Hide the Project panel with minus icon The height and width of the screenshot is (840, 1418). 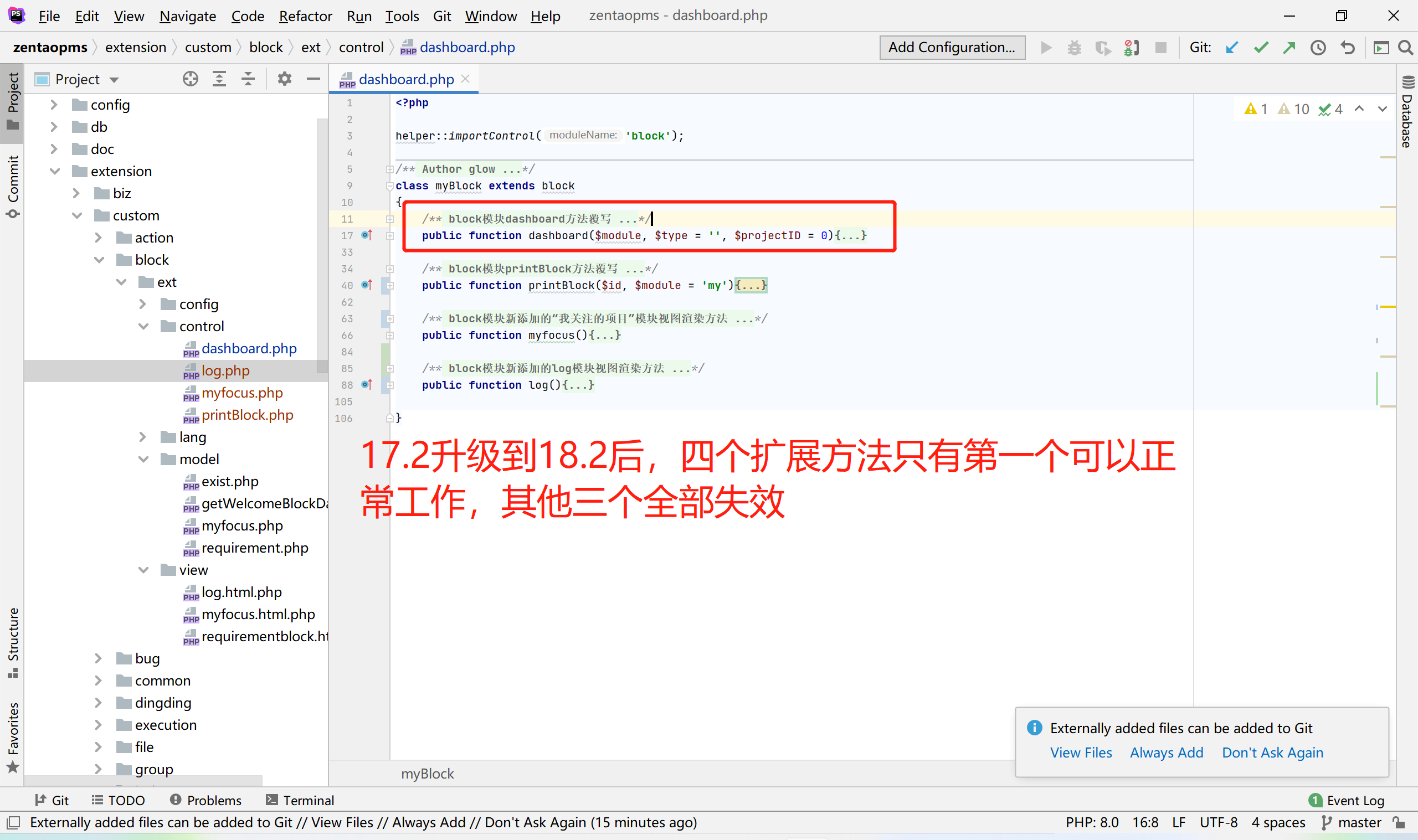pos(313,79)
